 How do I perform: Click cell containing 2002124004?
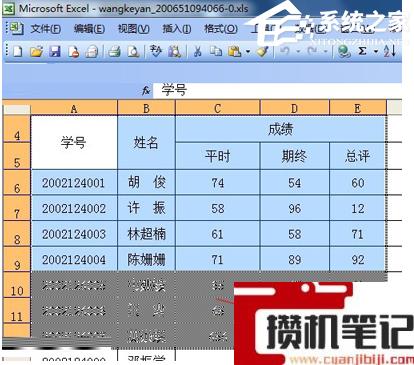(74, 260)
